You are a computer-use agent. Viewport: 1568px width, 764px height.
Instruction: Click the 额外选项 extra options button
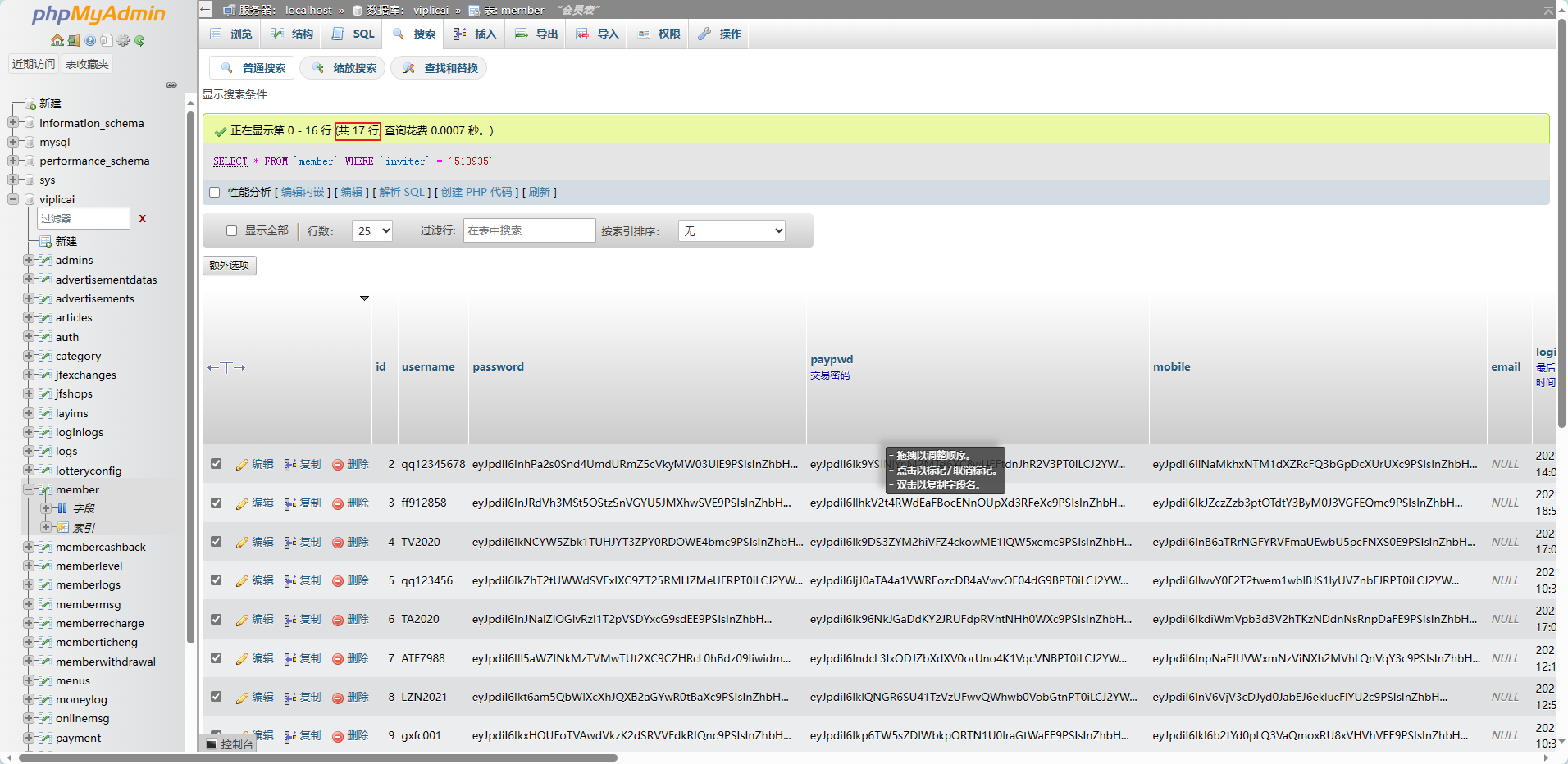pos(230,266)
